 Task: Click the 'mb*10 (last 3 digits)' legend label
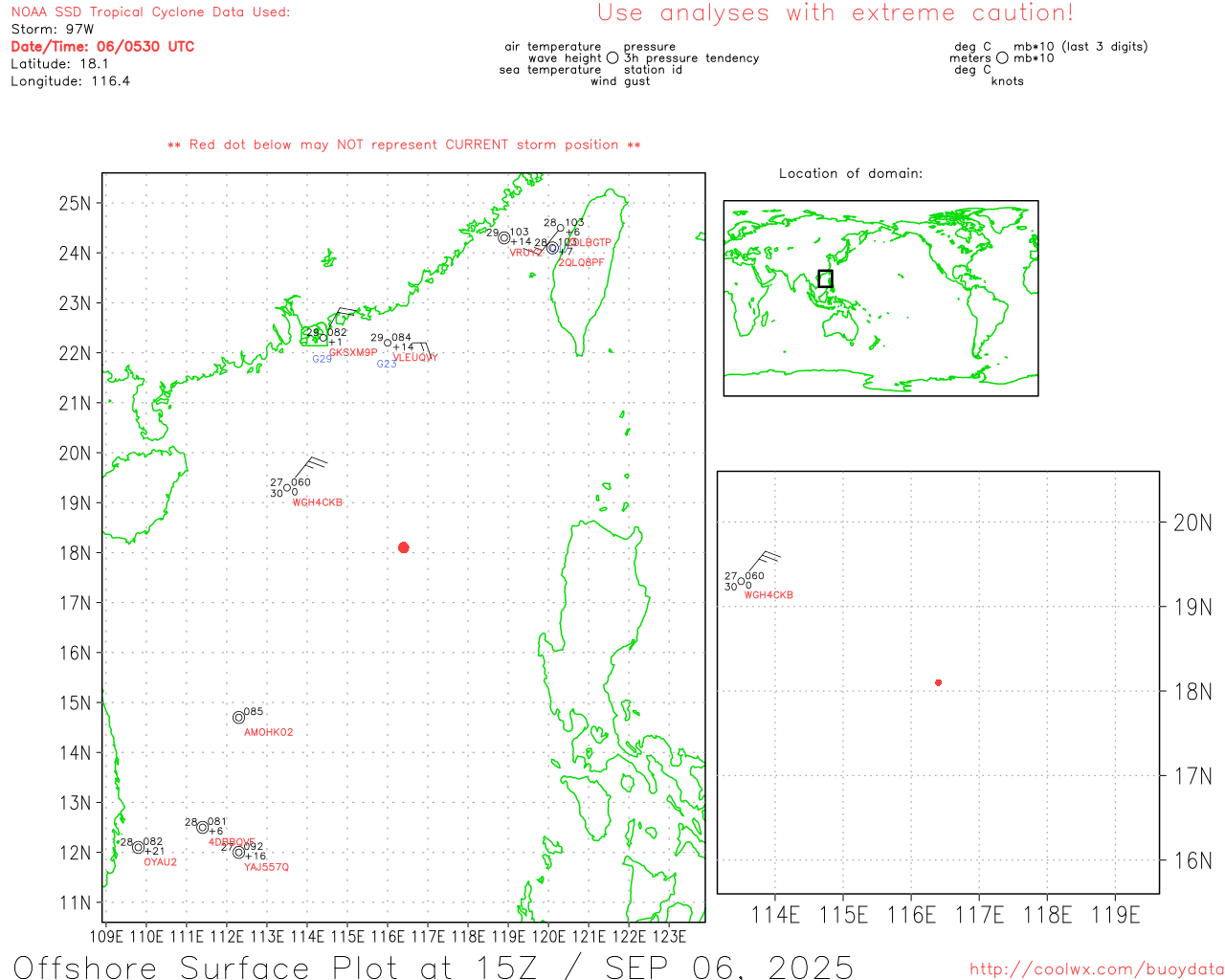pyautogui.click(x=1080, y=47)
